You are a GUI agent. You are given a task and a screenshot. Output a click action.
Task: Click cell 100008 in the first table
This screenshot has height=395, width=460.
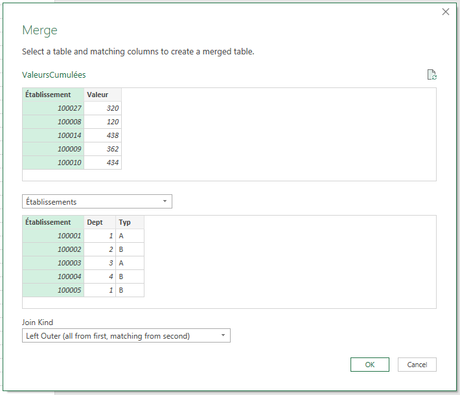[53, 122]
